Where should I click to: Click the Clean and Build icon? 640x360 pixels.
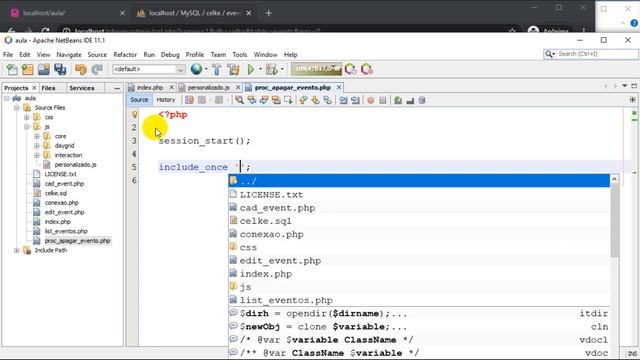(233, 69)
